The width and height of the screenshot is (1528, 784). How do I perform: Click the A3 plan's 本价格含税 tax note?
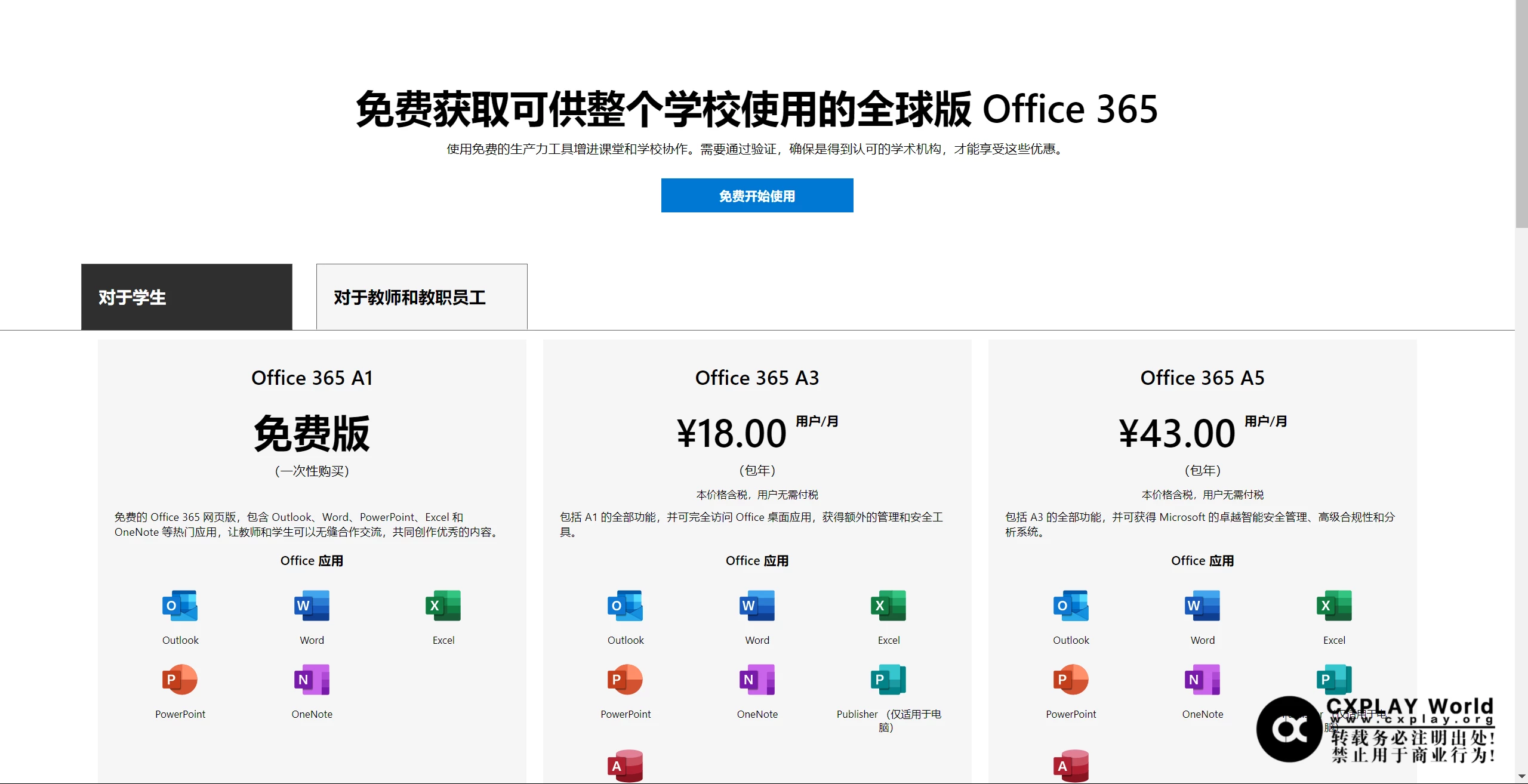pyautogui.click(x=757, y=495)
